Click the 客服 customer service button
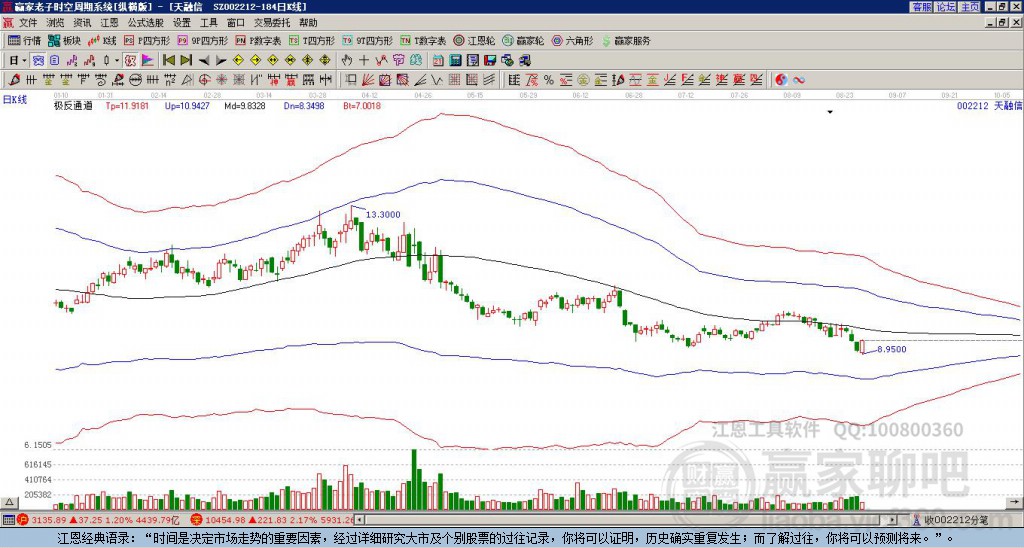Screen dimensions: 1024x548 (x=922, y=7)
